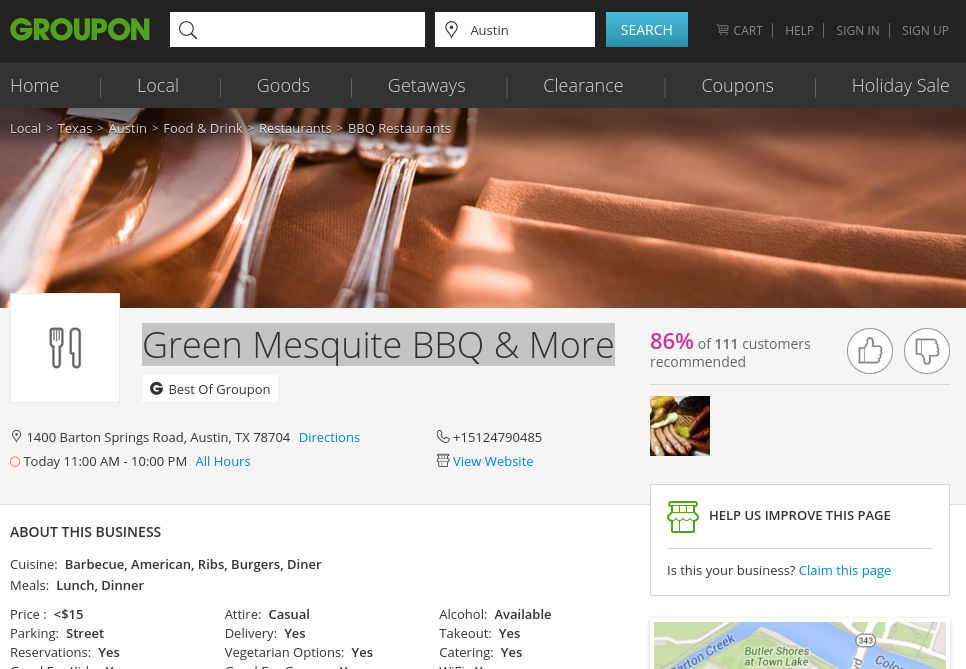Click the thumbs up recommend icon
This screenshot has width=966, height=669.
tap(870, 351)
